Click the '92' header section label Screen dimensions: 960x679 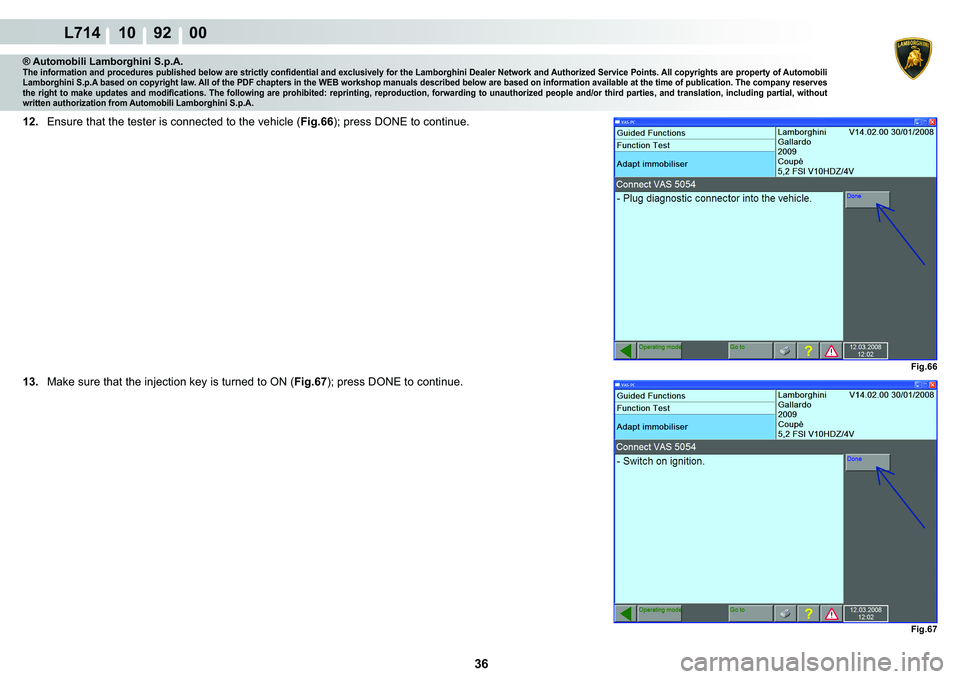[x=162, y=32]
